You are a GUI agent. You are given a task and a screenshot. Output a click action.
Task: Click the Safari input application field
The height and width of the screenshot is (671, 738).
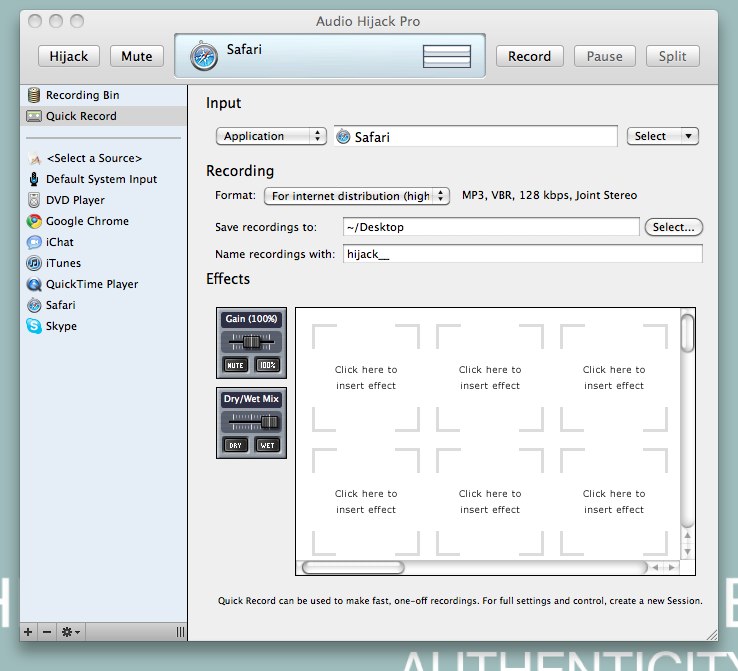(475, 137)
